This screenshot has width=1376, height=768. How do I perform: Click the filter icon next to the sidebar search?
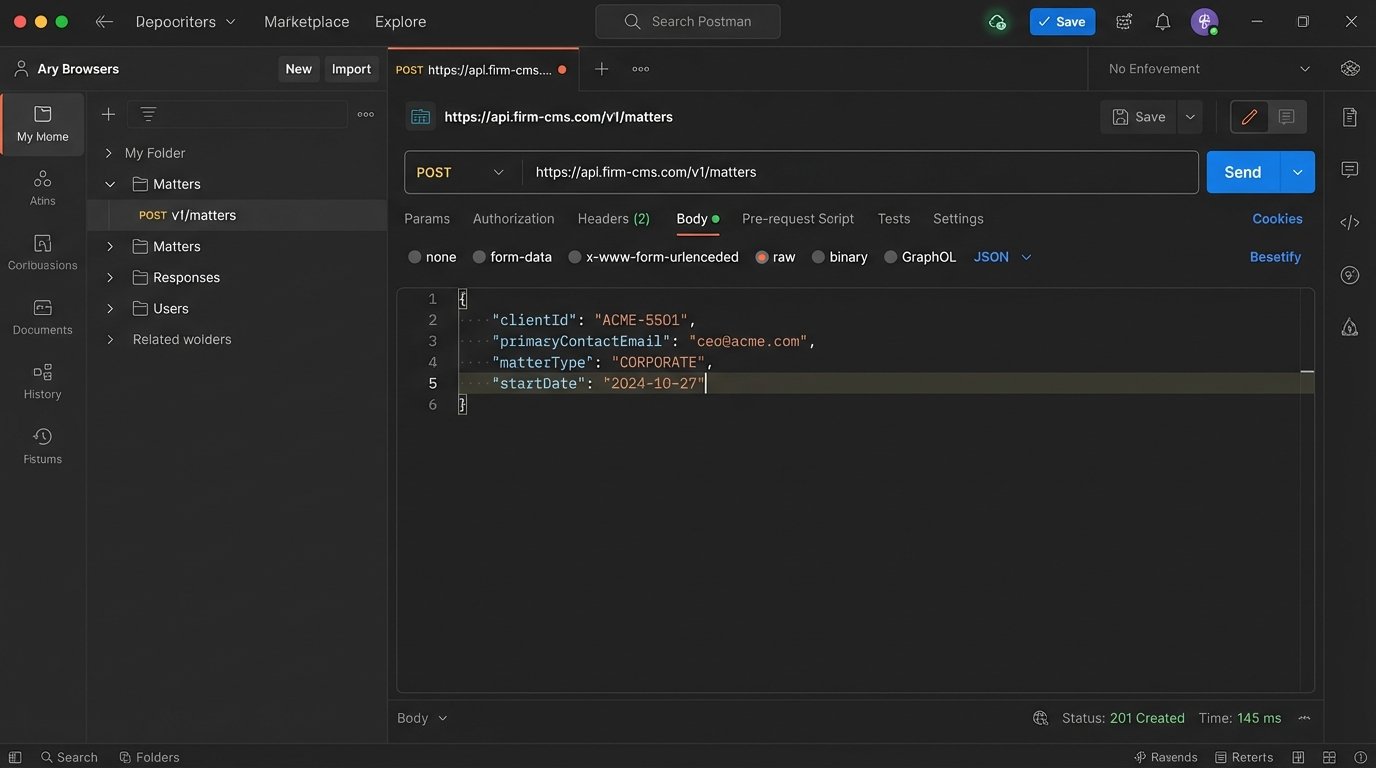click(x=147, y=113)
